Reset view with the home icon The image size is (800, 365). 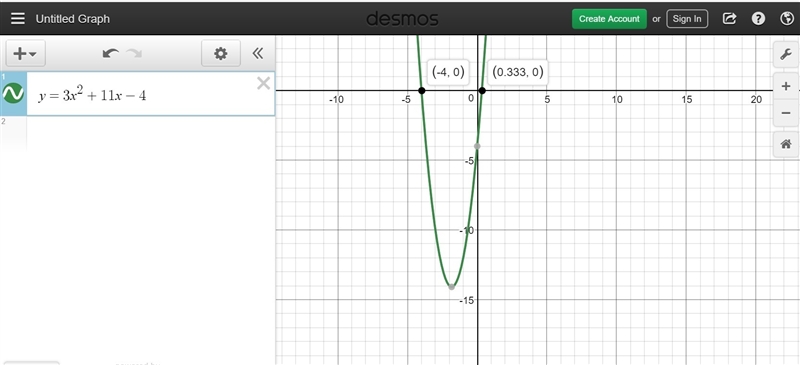(786, 144)
